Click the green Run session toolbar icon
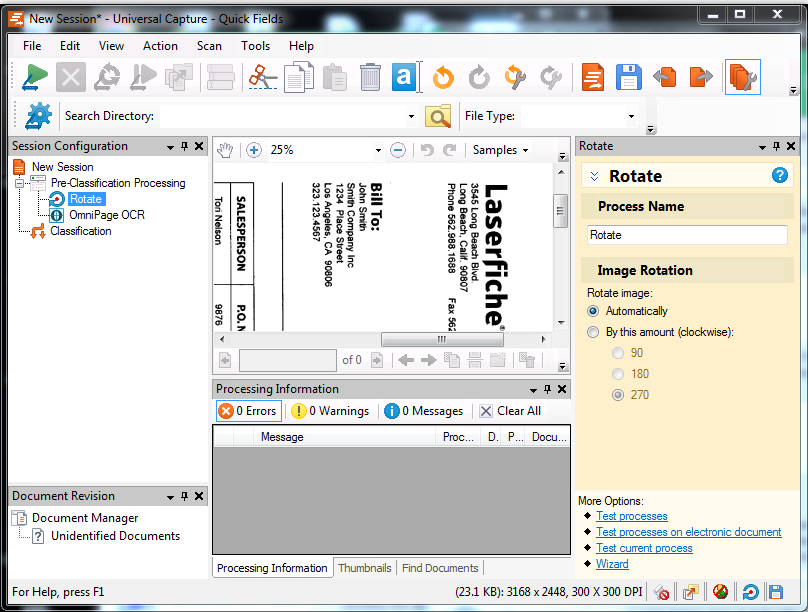The image size is (808, 612). (35, 77)
